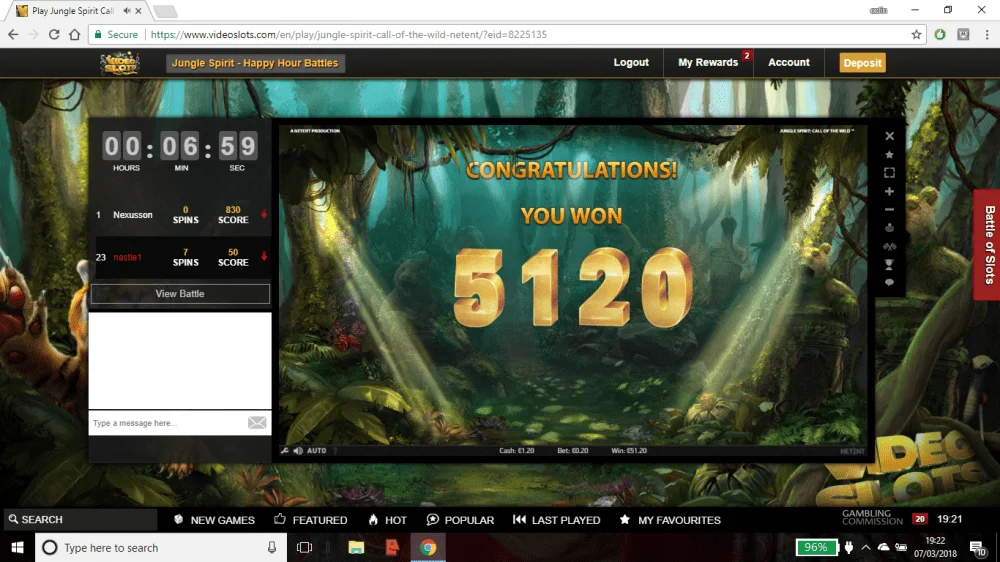
Task: Open MY FAVOURITES category
Action: (x=670, y=520)
